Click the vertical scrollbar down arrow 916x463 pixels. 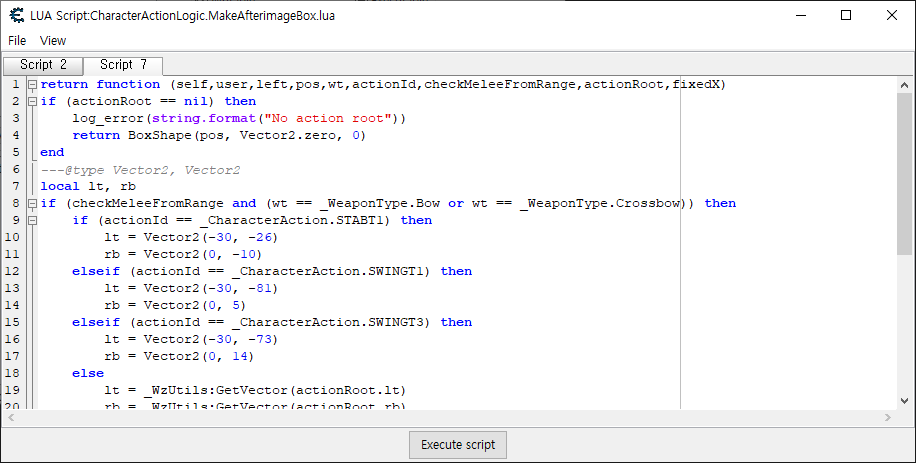tap(904, 400)
